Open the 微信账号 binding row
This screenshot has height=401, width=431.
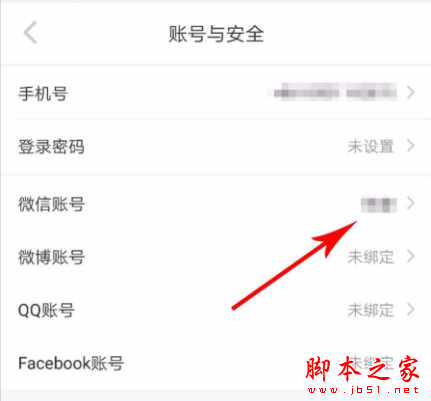(216, 204)
